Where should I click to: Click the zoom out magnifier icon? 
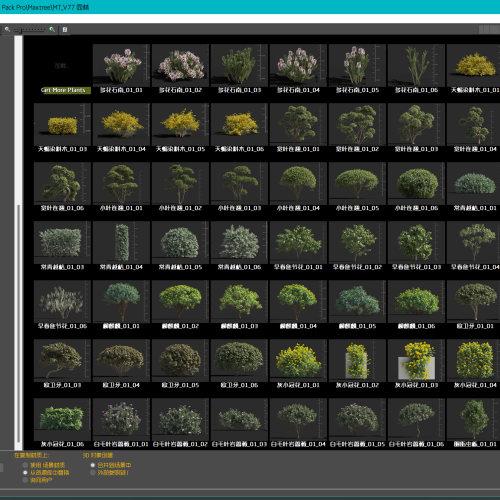(x=7, y=29)
